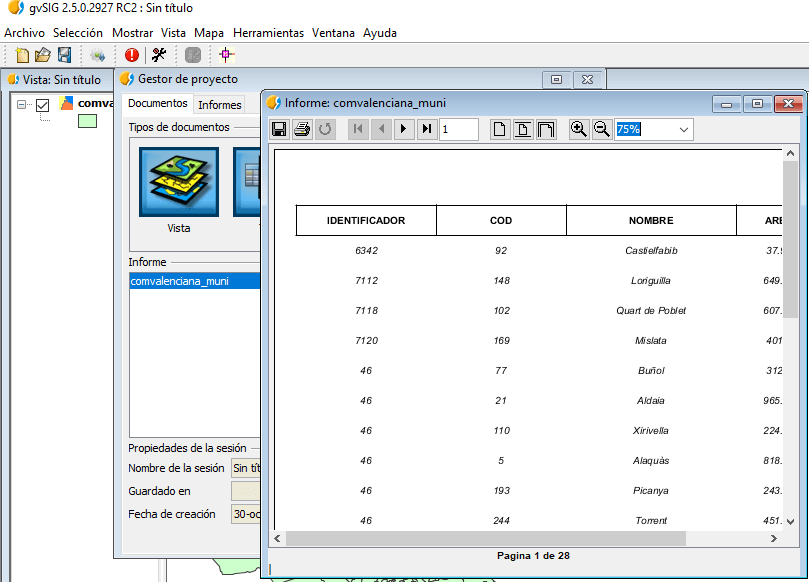This screenshot has width=809, height=582.
Task: Open the Herramientas menu
Action: pos(268,33)
